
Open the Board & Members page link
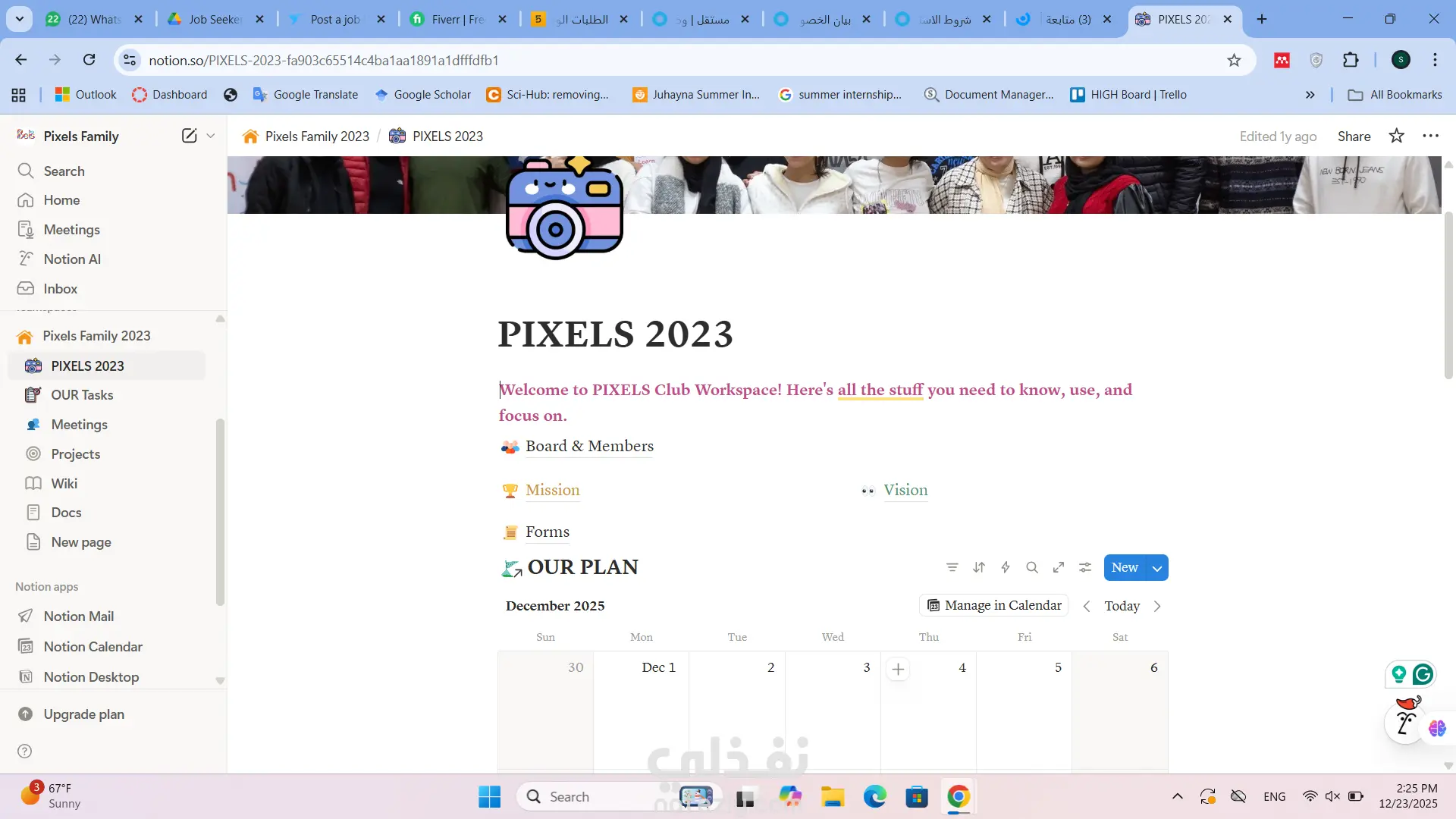coord(589,446)
